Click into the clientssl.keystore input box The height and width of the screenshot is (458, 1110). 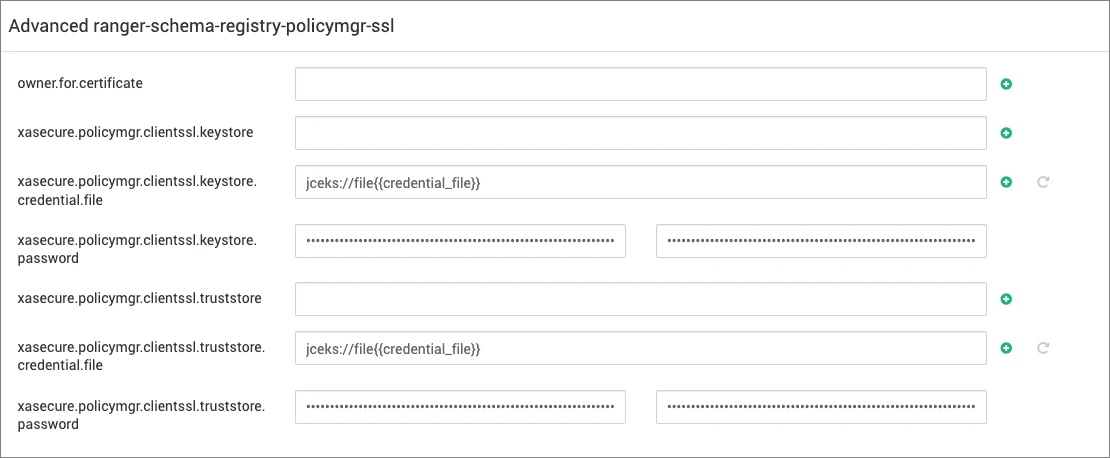click(641, 133)
